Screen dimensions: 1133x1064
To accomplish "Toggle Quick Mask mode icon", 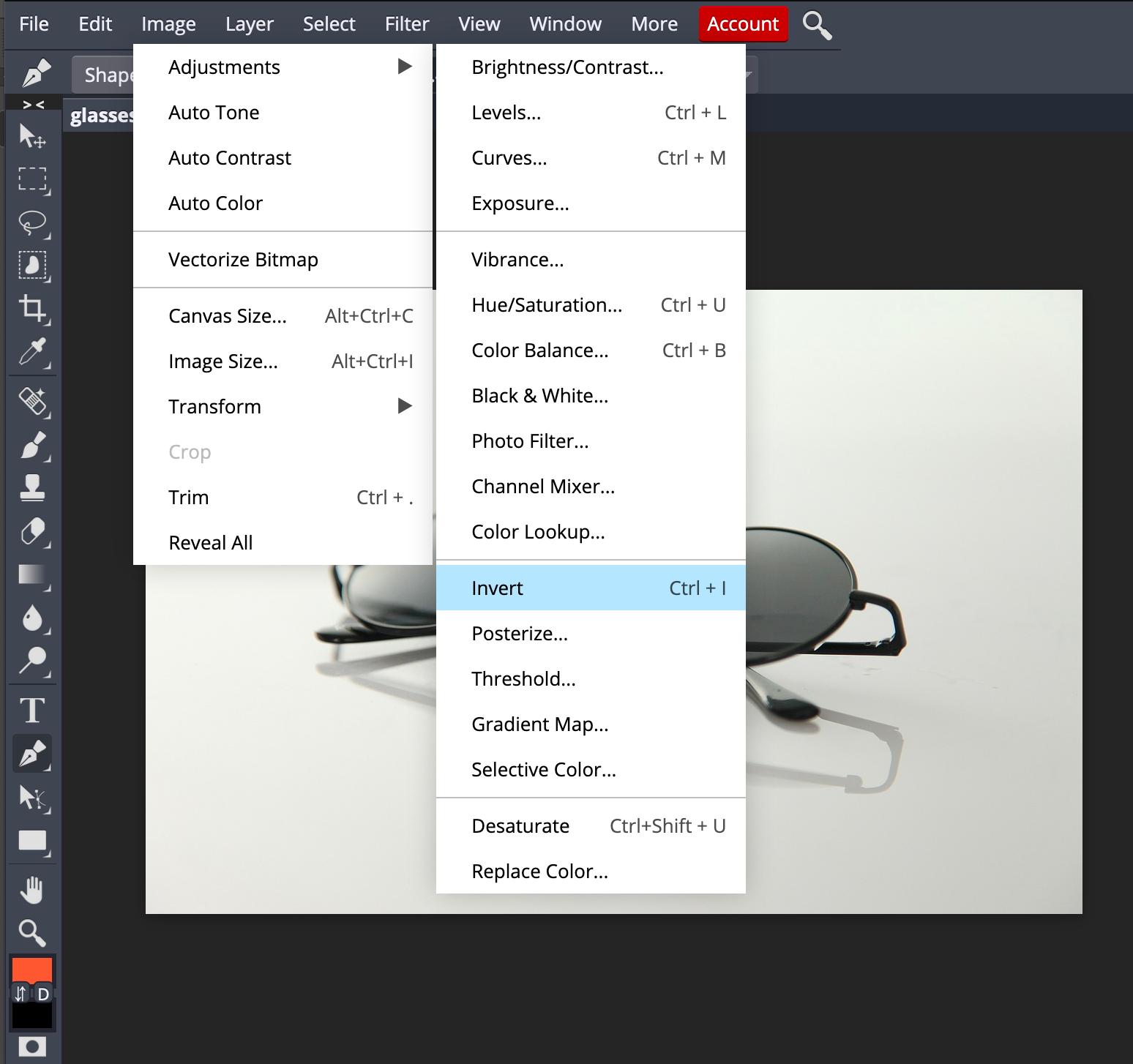I will tap(32, 1046).
